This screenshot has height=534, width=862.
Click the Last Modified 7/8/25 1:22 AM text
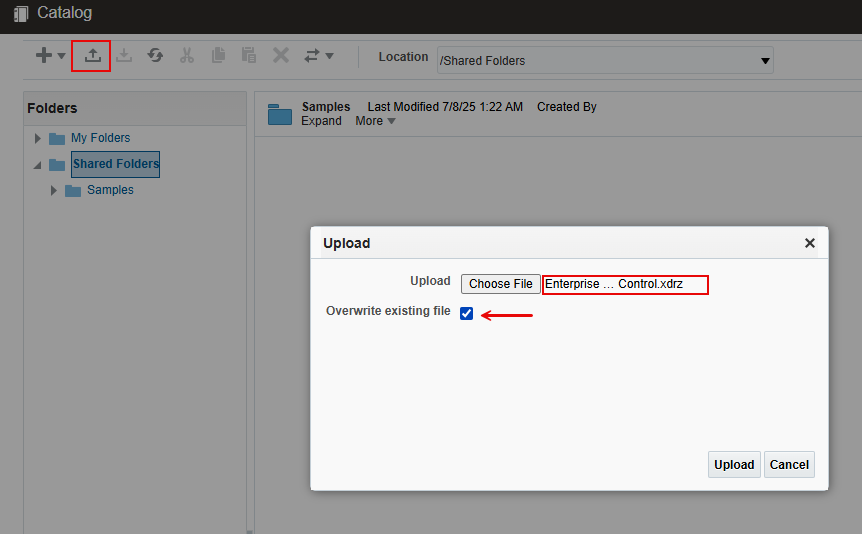[445, 107]
